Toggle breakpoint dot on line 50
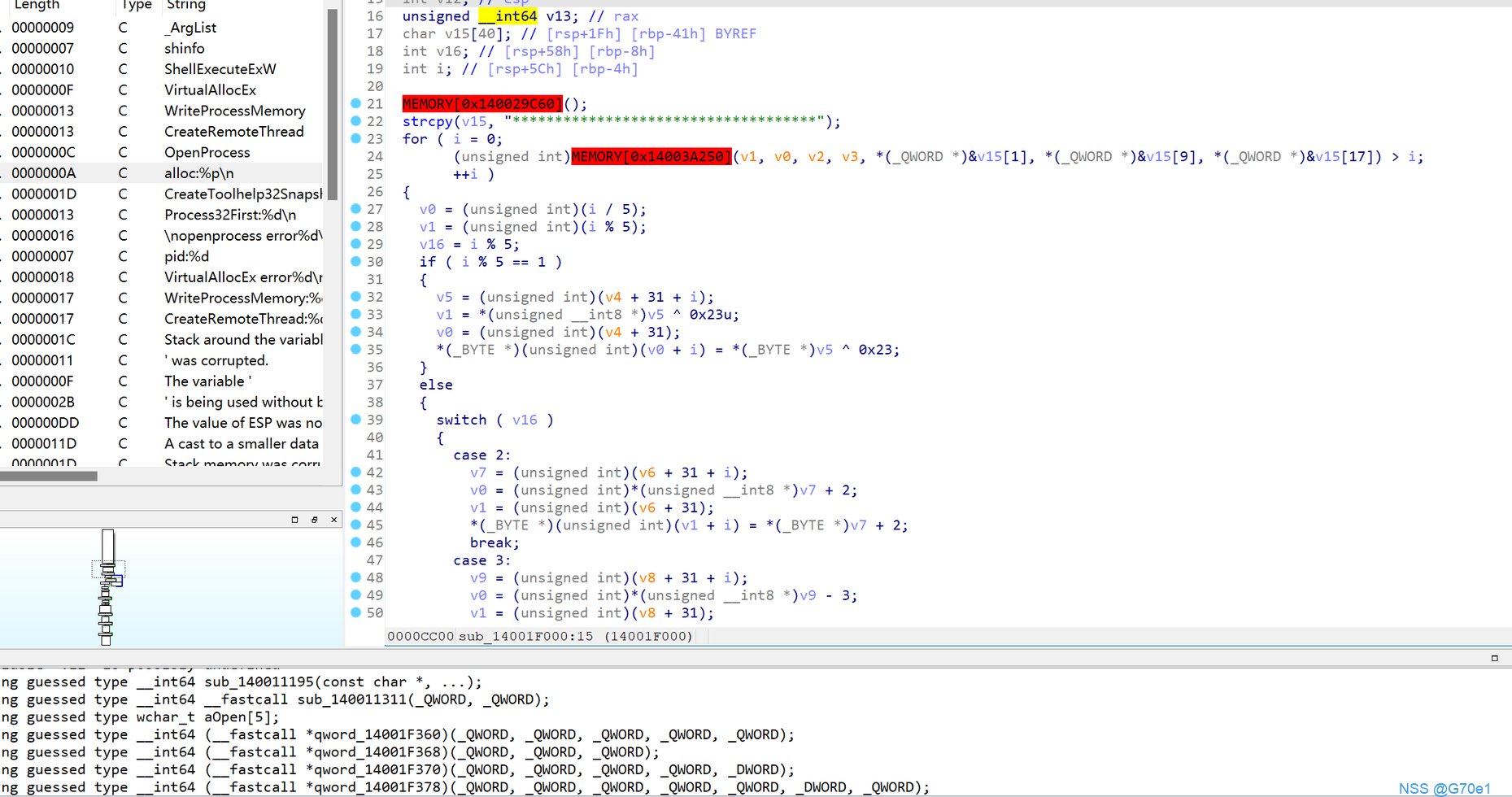1512x797 pixels. coord(355,613)
